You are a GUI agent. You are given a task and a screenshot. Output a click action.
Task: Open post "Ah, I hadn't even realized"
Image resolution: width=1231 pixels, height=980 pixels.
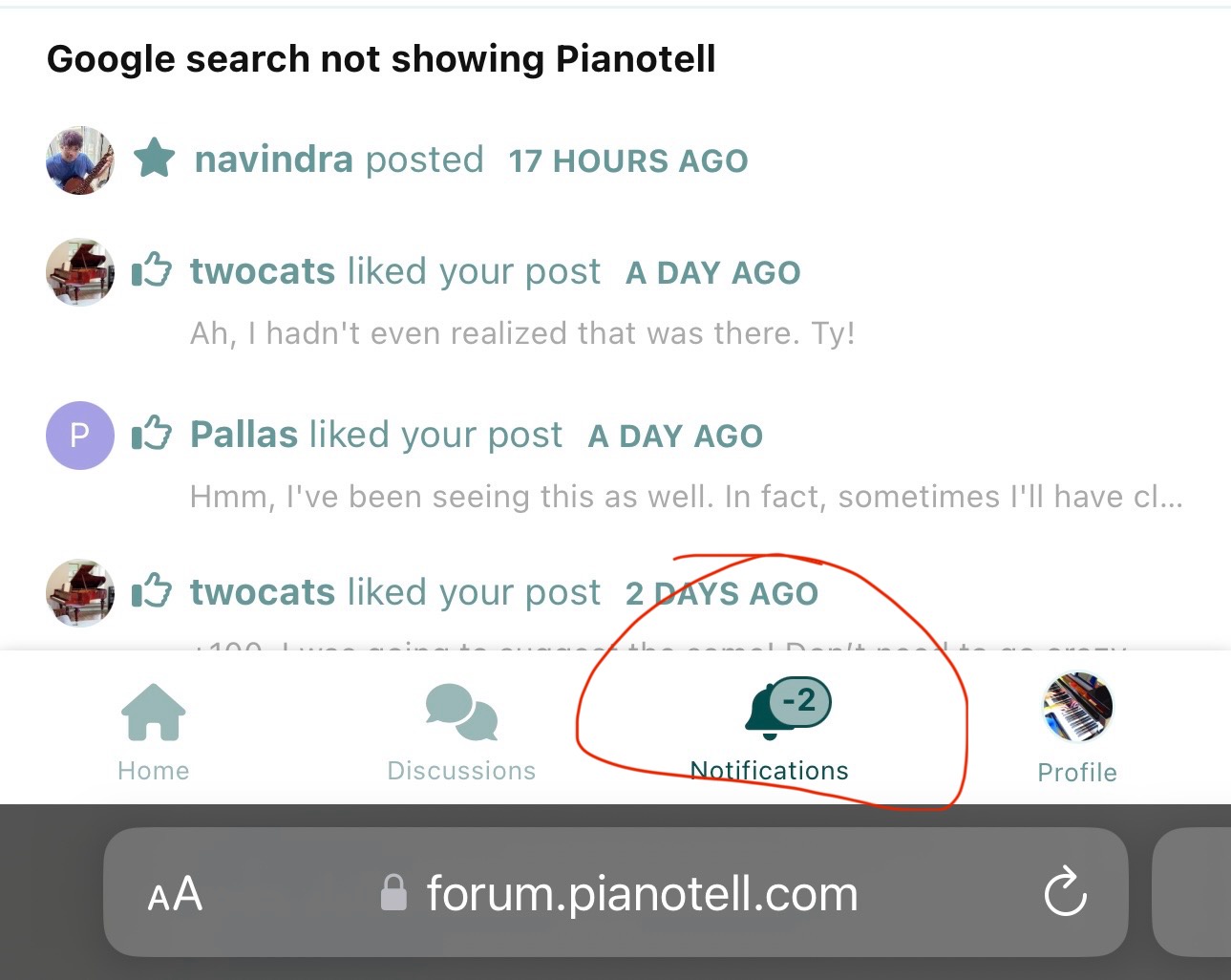pos(521,333)
